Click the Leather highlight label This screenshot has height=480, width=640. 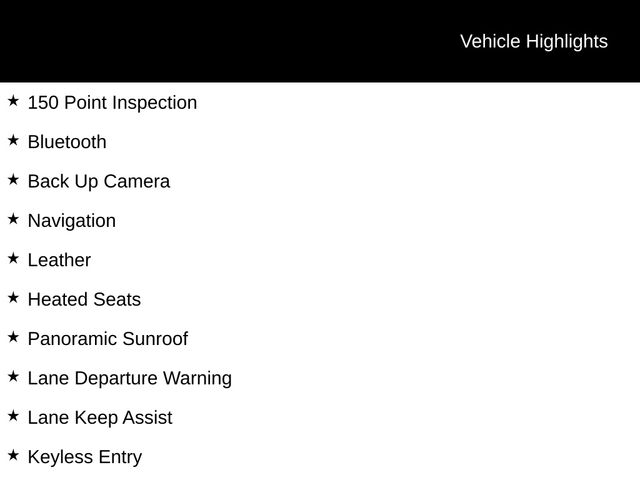[x=59, y=260]
